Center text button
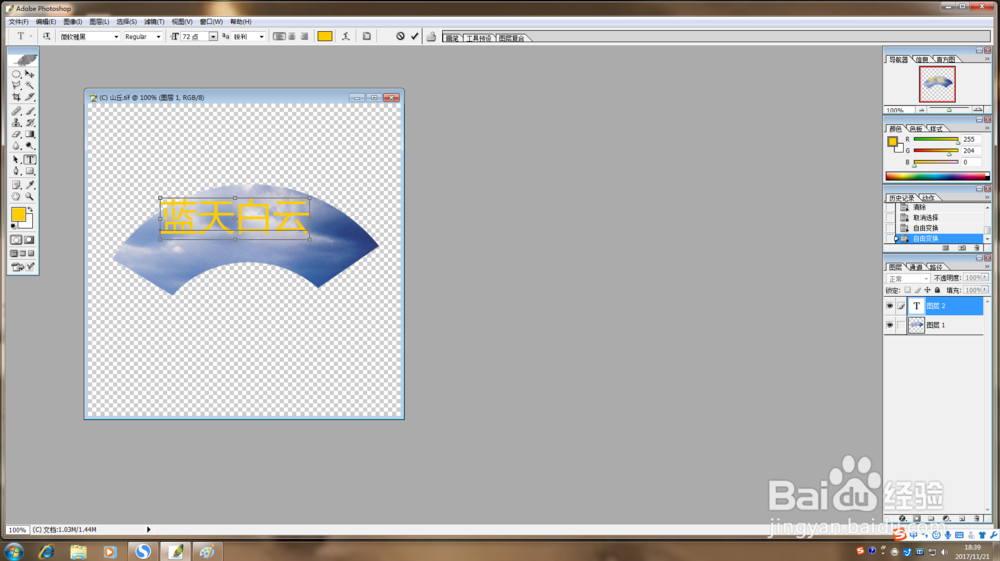1000x561 pixels. click(292, 36)
